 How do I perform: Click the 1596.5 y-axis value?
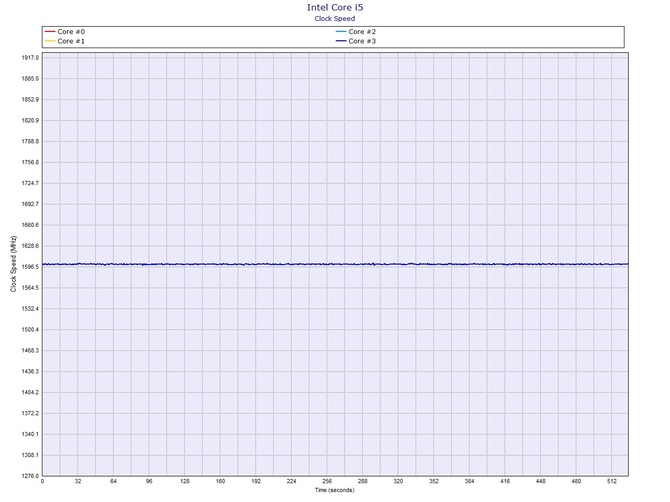(x=30, y=267)
